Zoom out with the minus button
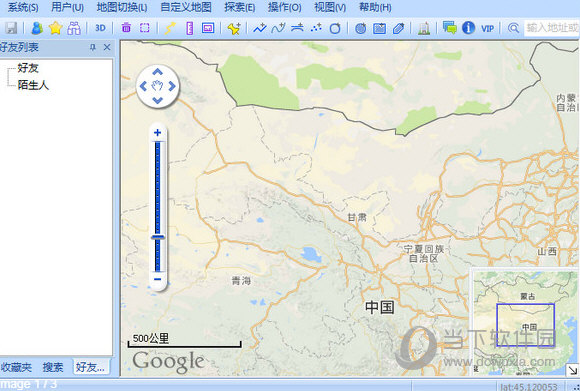The height and width of the screenshot is (391, 580). click(158, 279)
